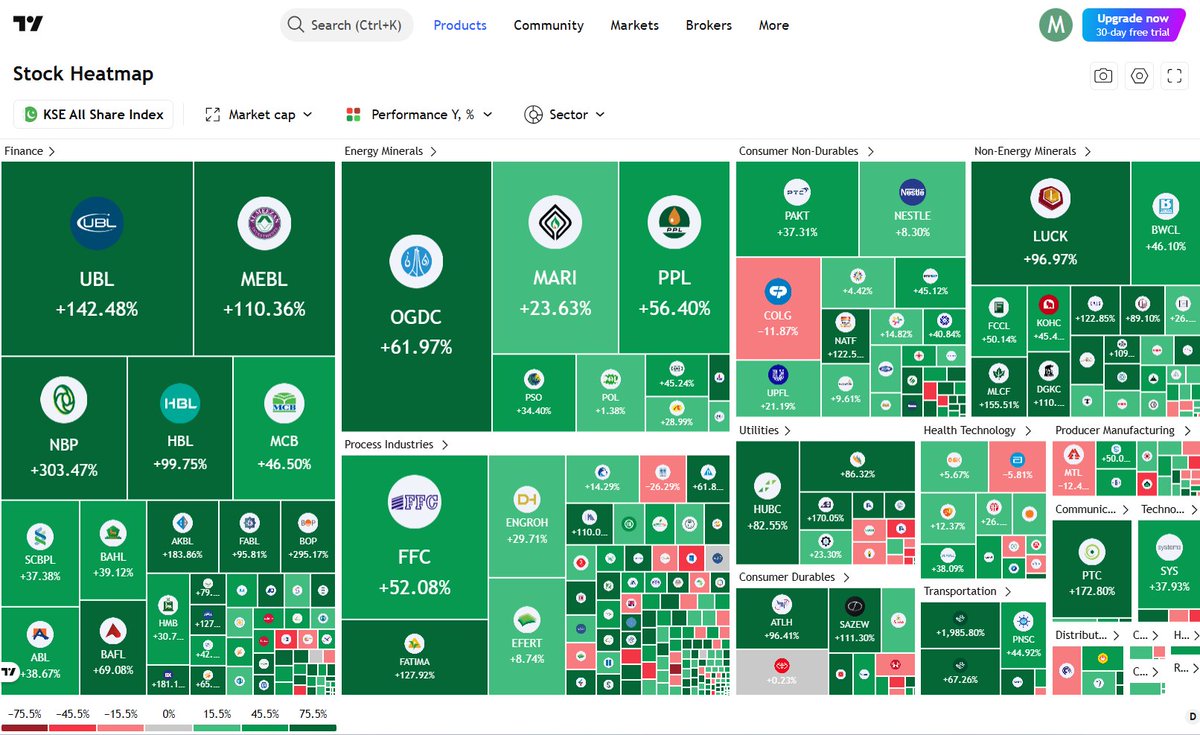
Task: Click the PTC logo tile
Action: click(1092, 551)
